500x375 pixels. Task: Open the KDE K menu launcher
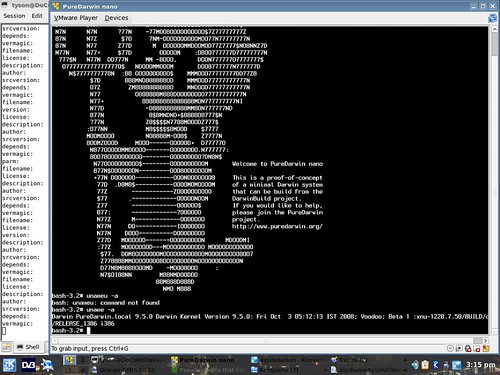(9, 365)
